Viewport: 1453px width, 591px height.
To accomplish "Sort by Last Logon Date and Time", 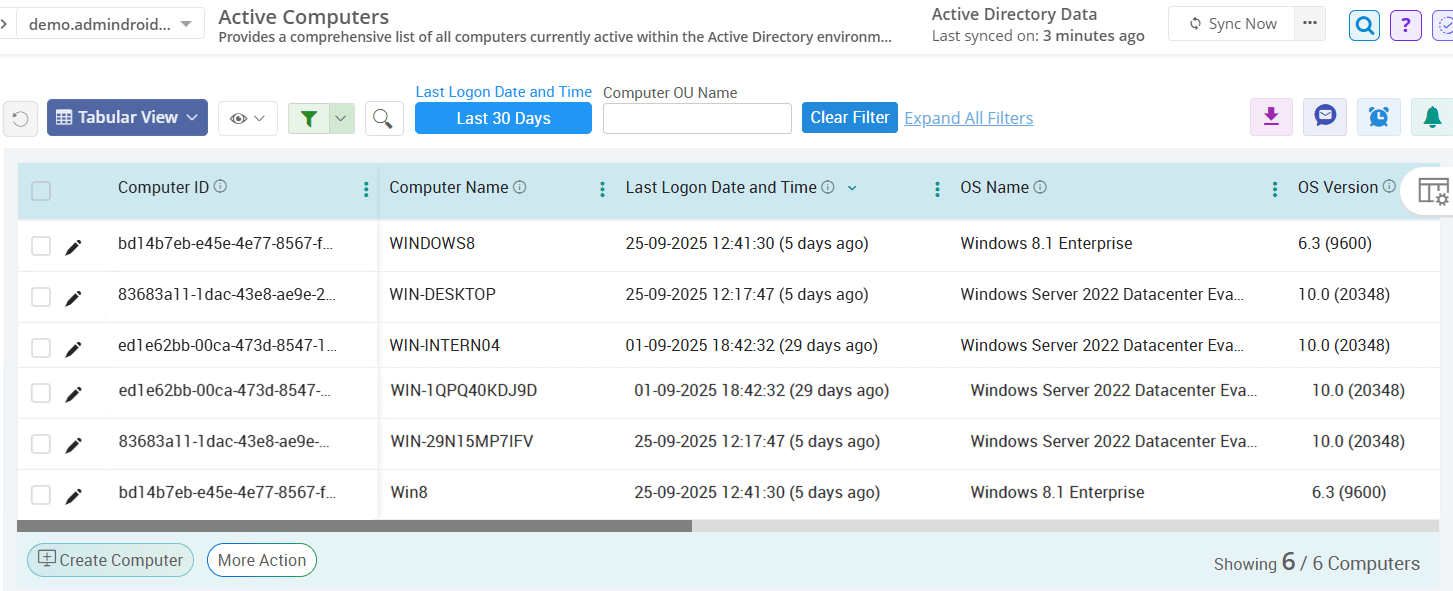I will 852,187.
